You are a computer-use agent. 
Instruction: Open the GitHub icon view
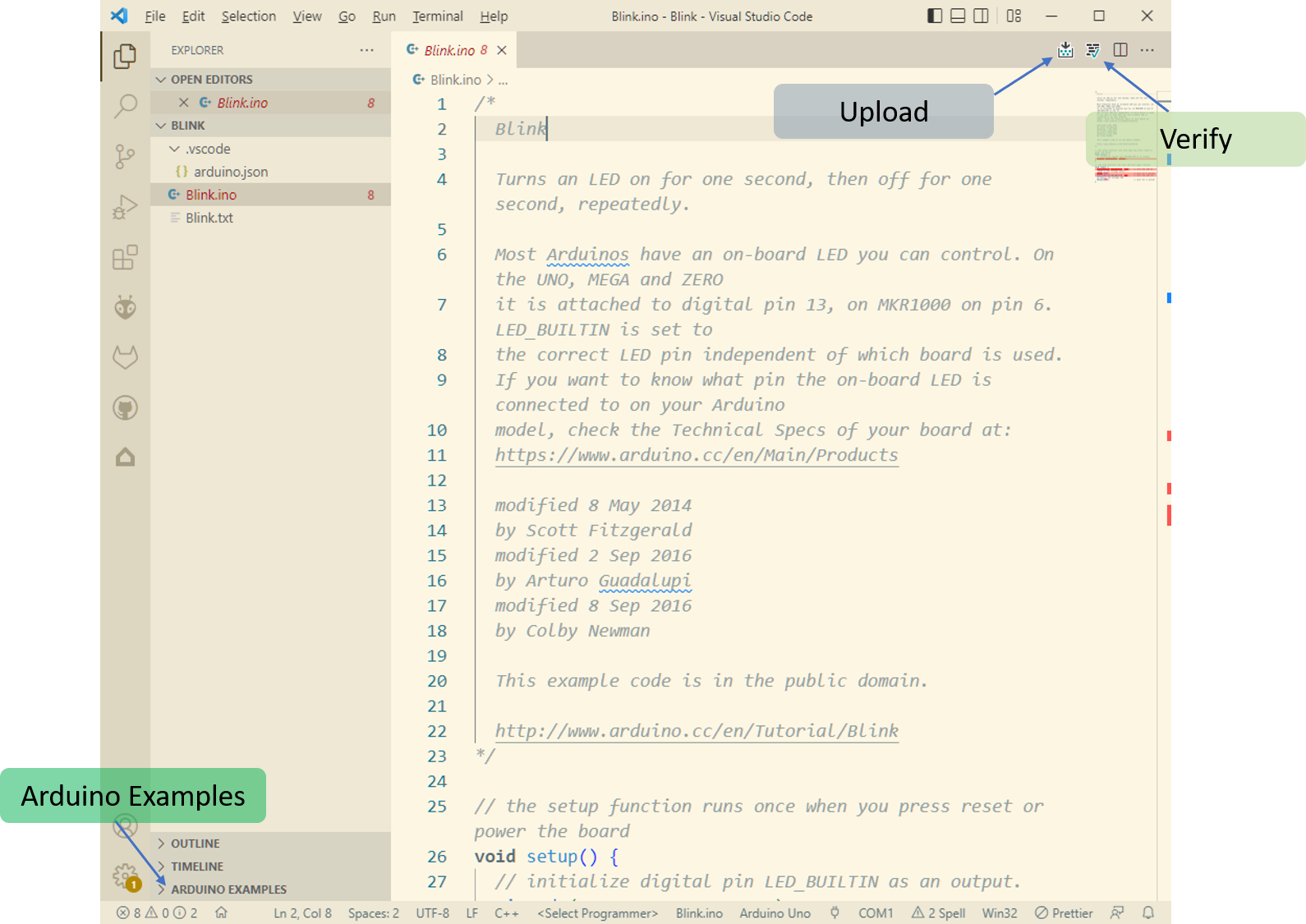(x=125, y=408)
